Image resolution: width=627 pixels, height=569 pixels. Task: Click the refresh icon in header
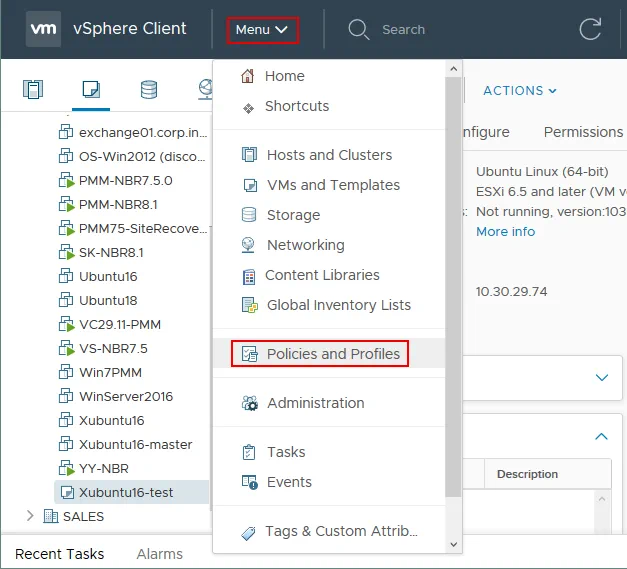click(591, 29)
